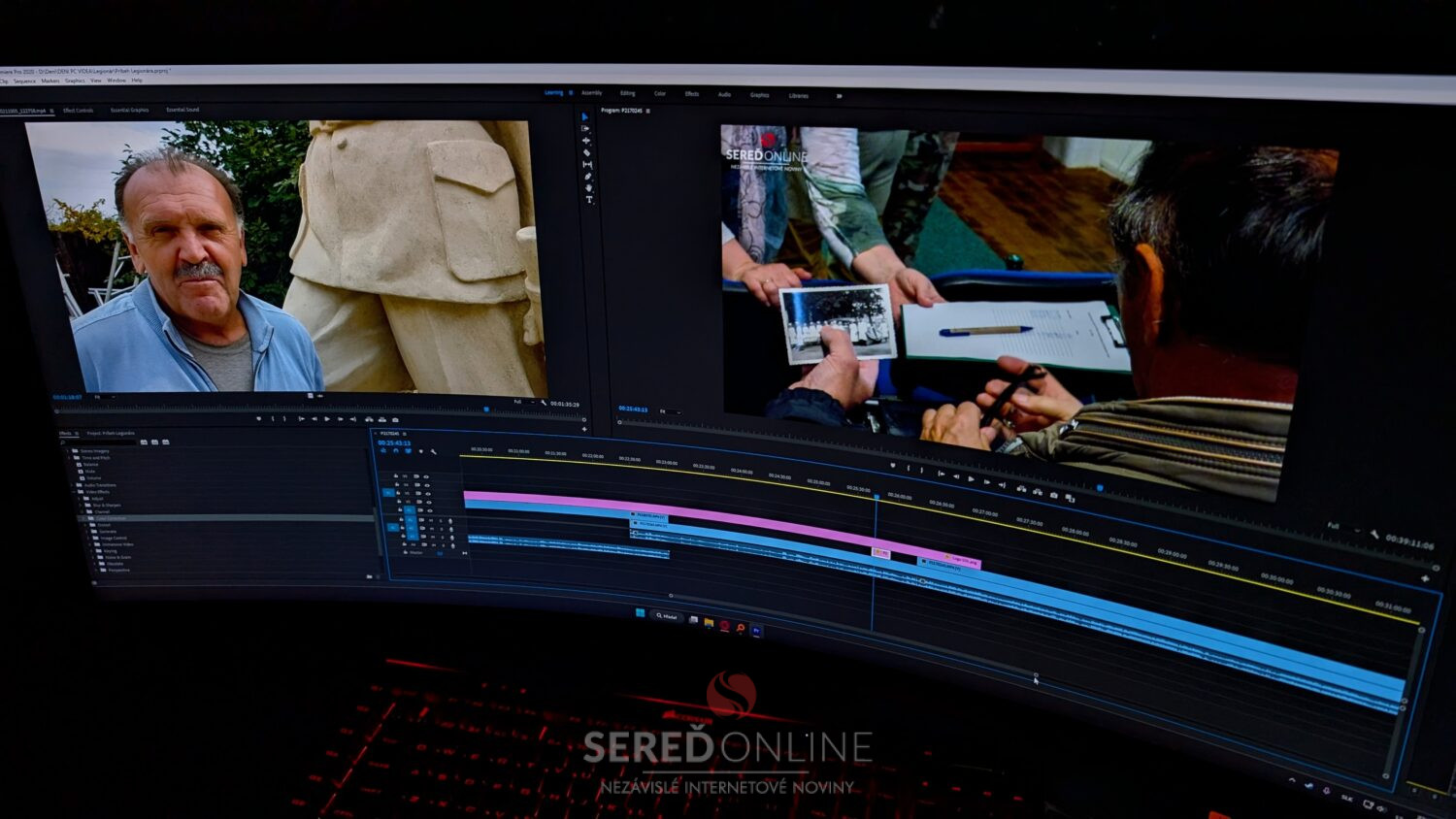Open Program monitor wrench settings
This screenshot has width=1456, height=819.
tap(1374, 533)
